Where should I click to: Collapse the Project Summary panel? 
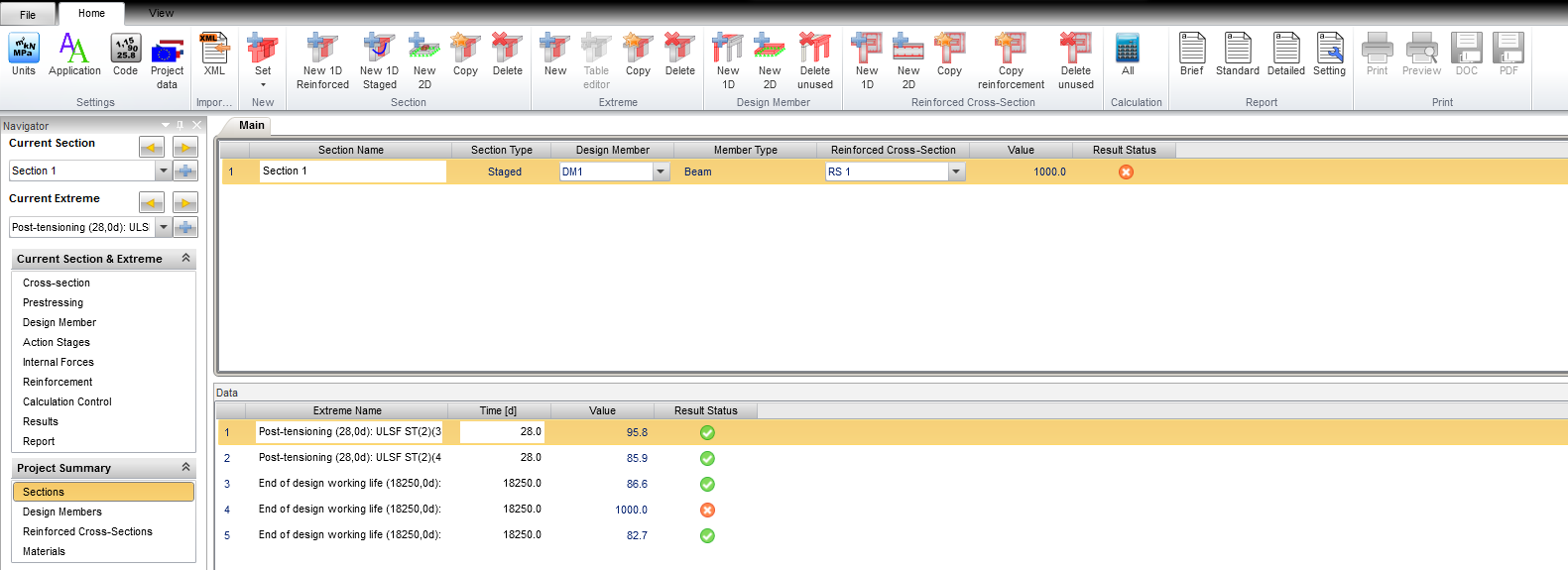point(185,468)
